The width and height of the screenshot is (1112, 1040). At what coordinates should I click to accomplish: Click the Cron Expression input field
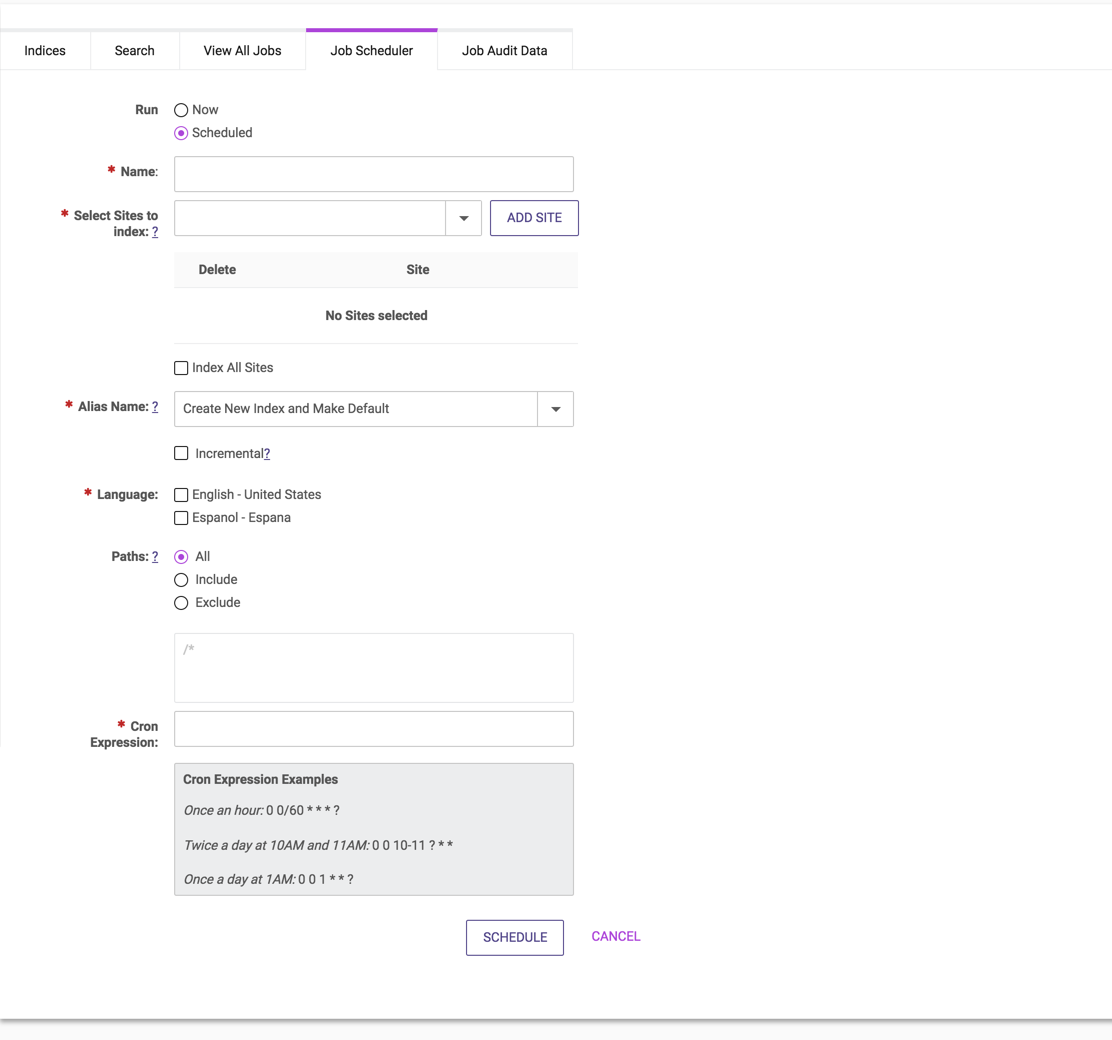click(373, 729)
